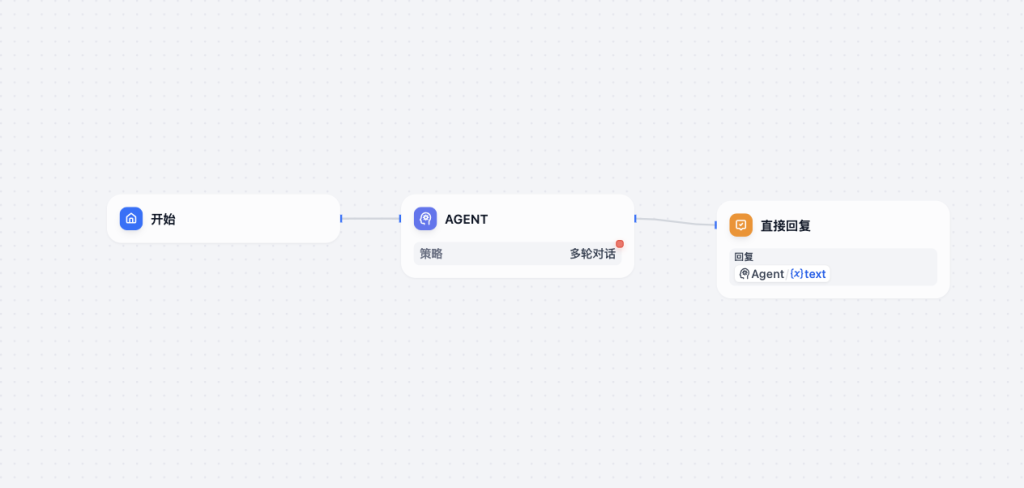Click the {x} variable icon beside text

tap(796, 274)
